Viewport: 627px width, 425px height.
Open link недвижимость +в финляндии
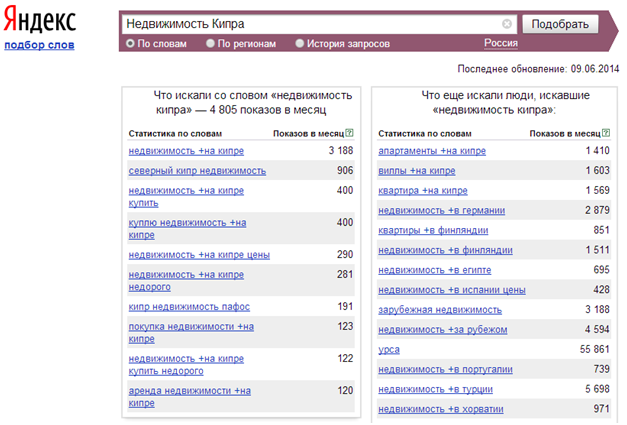pos(445,250)
